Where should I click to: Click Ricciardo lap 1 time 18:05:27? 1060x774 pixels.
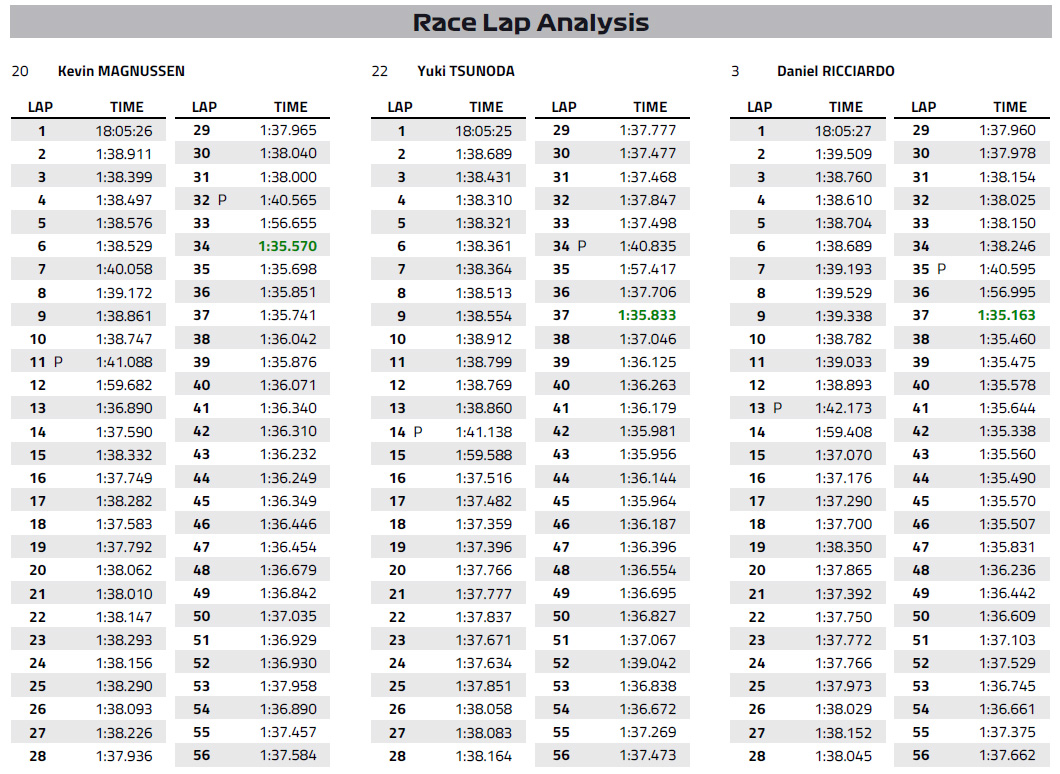coord(843,131)
